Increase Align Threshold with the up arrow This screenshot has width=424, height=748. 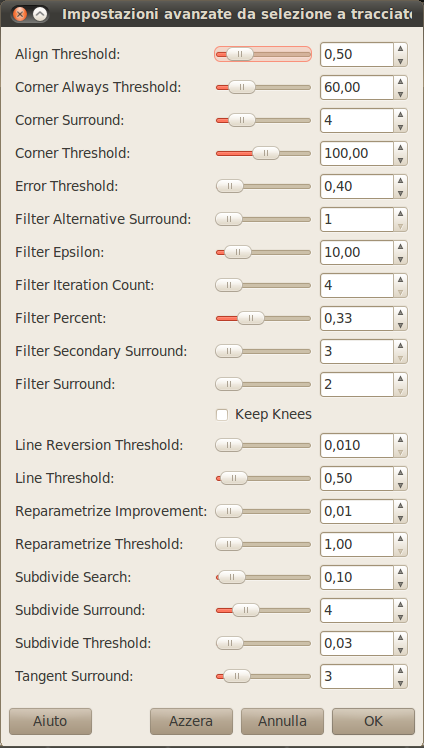click(401, 48)
